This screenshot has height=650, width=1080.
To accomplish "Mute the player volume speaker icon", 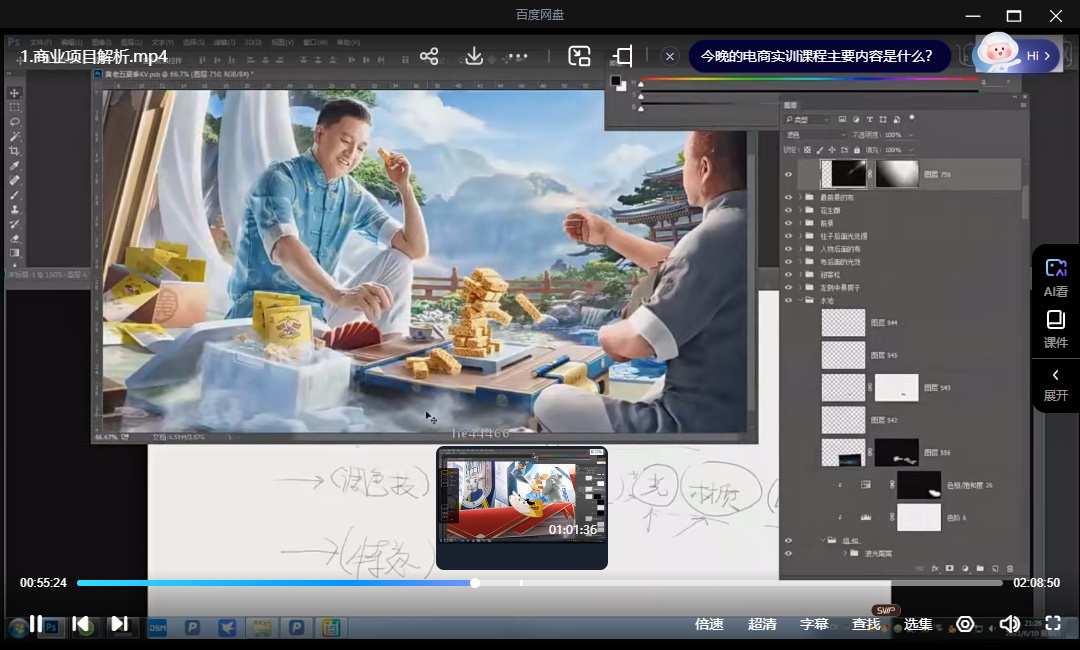I will point(1010,624).
